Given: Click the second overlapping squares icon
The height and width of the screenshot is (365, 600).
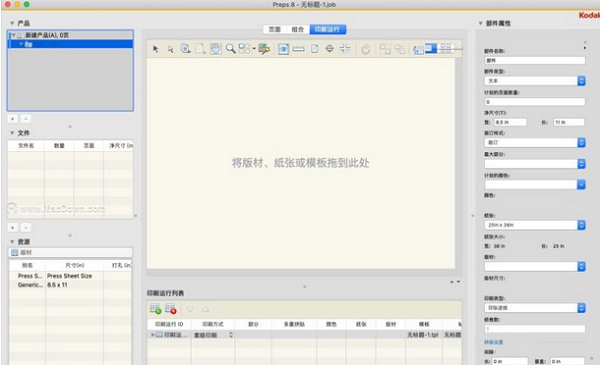Looking at the screenshot, I should coord(400,49).
